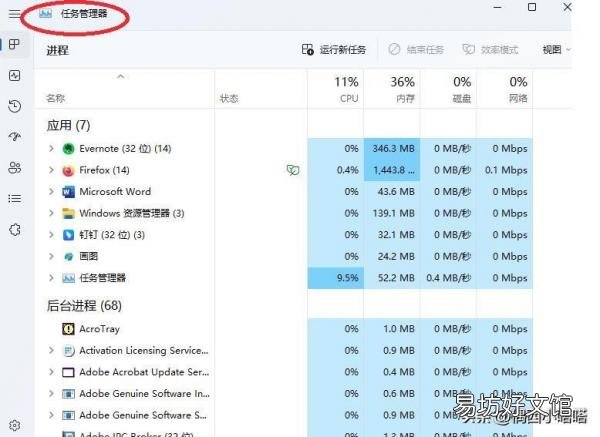Screen dimensions: 600x437
Task: Expand the Firefox process group
Action: click(51, 170)
